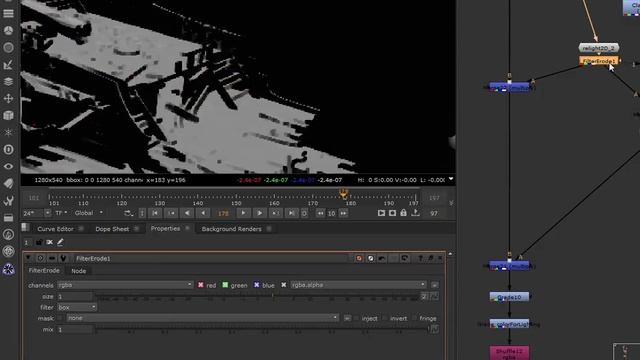
Task: Open the channels rgba dropdown
Action: 125,285
